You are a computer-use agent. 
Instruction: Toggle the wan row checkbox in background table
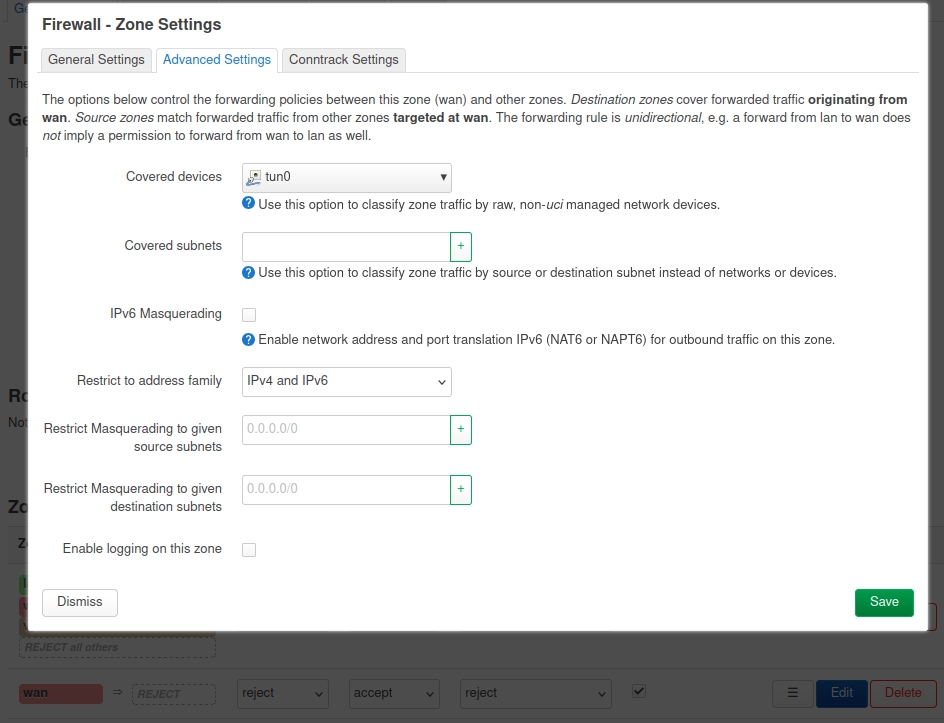click(x=639, y=691)
